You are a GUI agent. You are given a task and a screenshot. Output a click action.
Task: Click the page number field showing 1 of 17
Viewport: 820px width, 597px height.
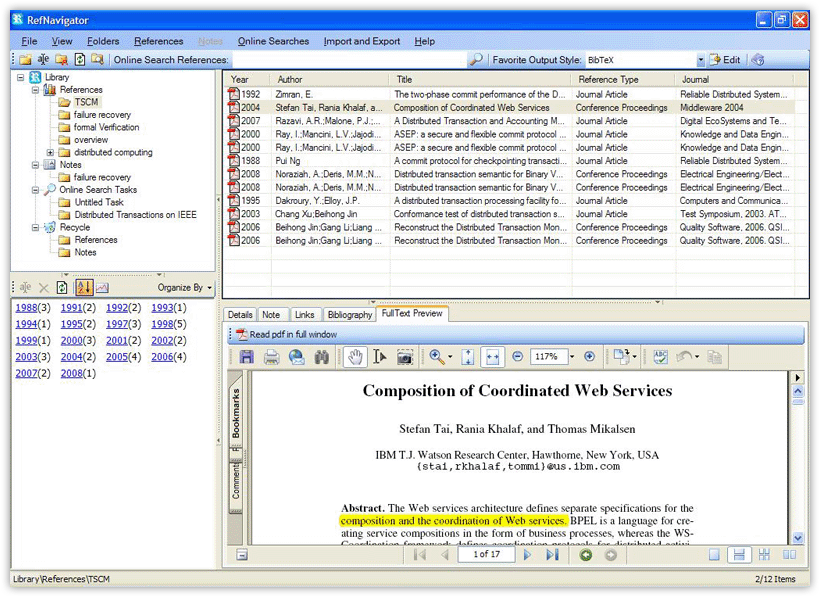point(486,555)
